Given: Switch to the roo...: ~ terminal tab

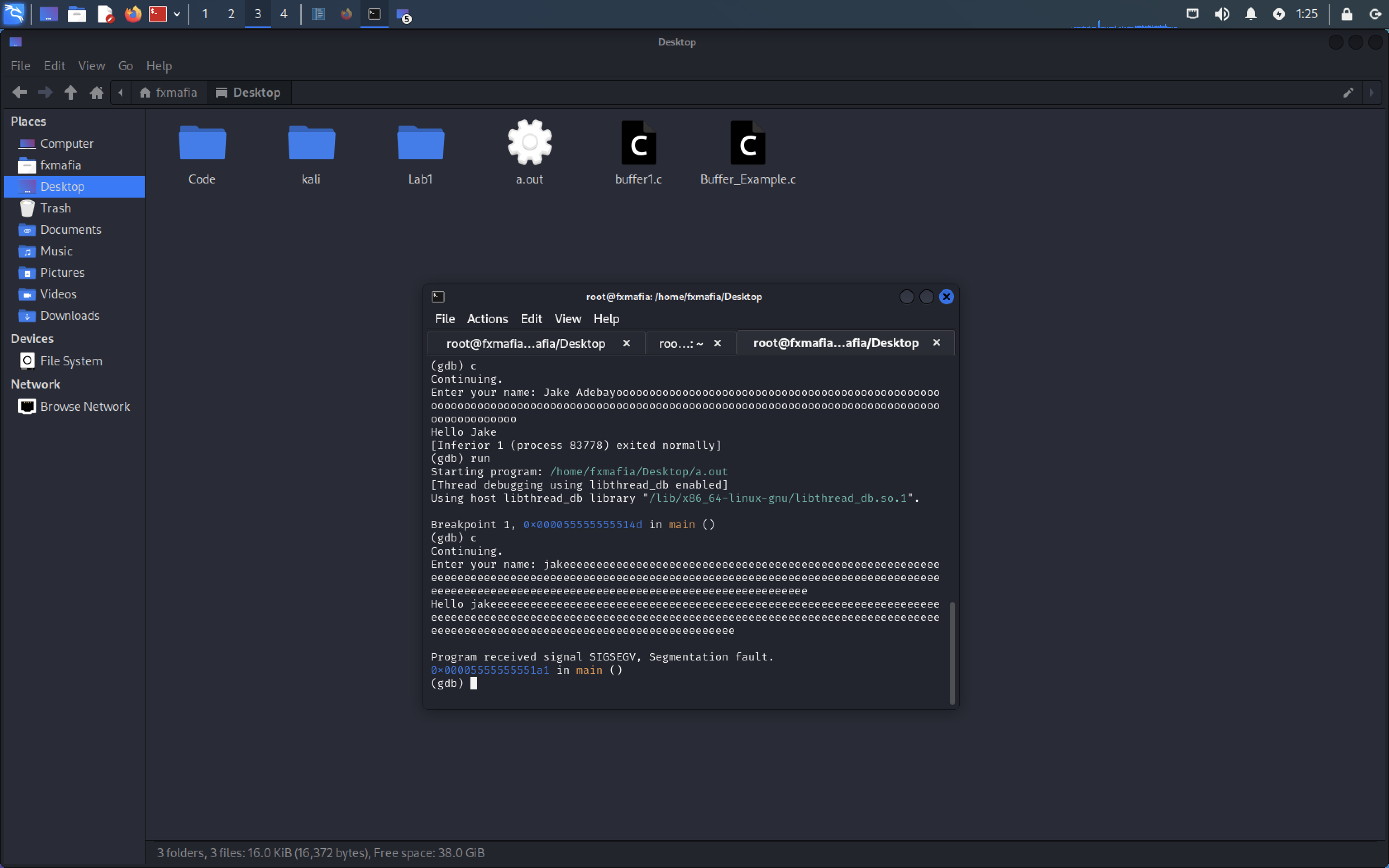Looking at the screenshot, I should tap(681, 343).
